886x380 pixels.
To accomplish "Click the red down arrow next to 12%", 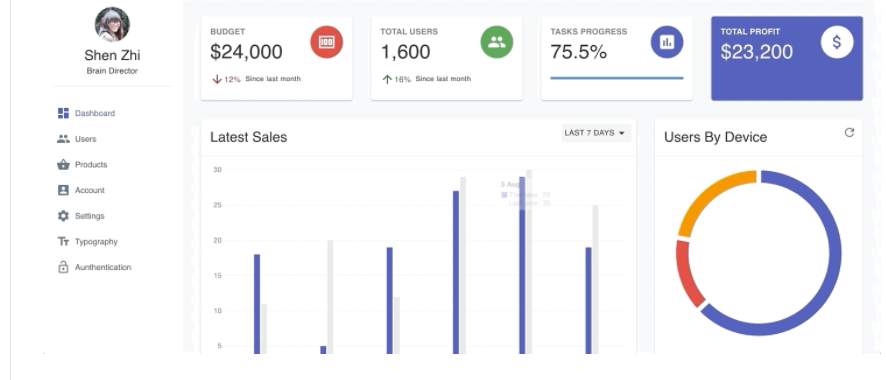I will point(217,79).
